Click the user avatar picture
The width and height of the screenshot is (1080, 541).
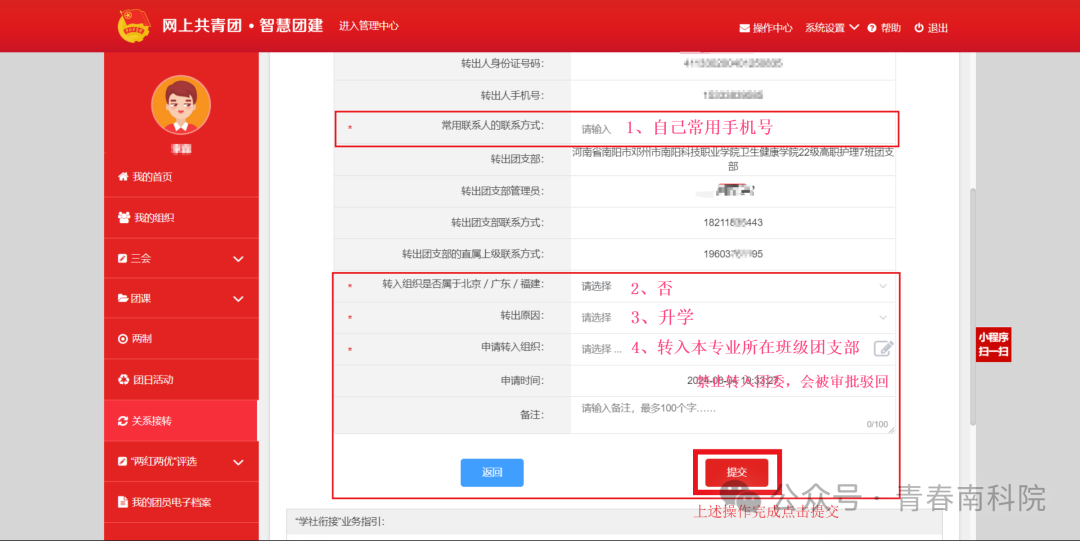(181, 105)
